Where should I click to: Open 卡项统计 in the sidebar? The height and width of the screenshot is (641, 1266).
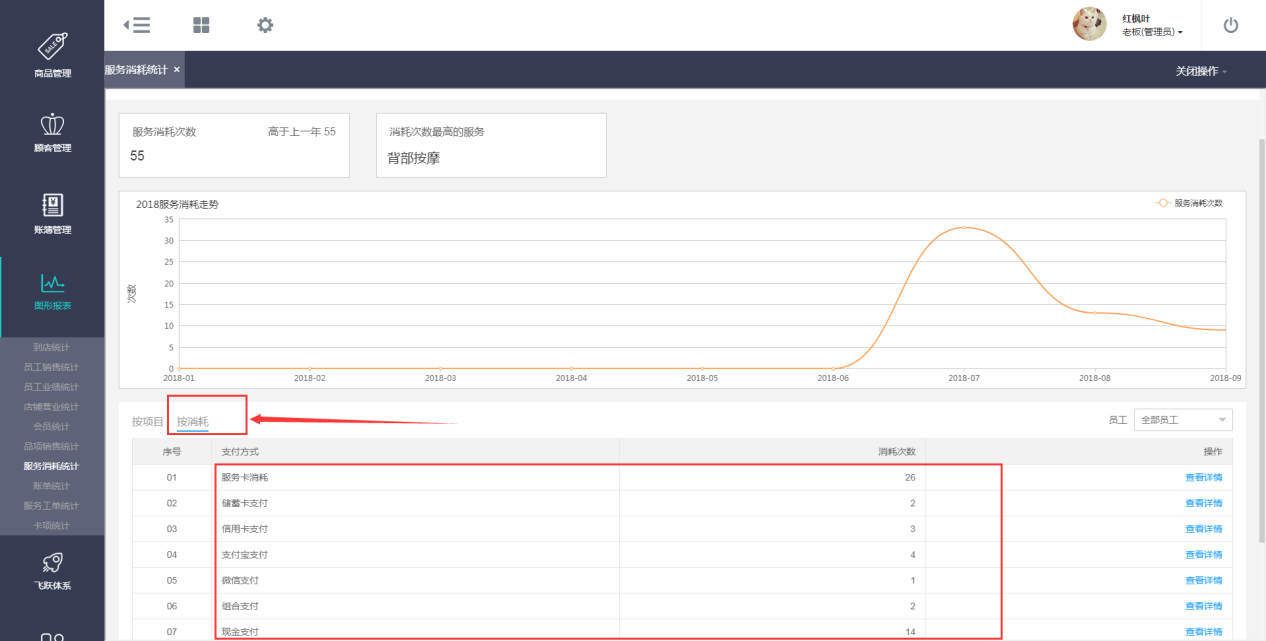tap(51, 525)
